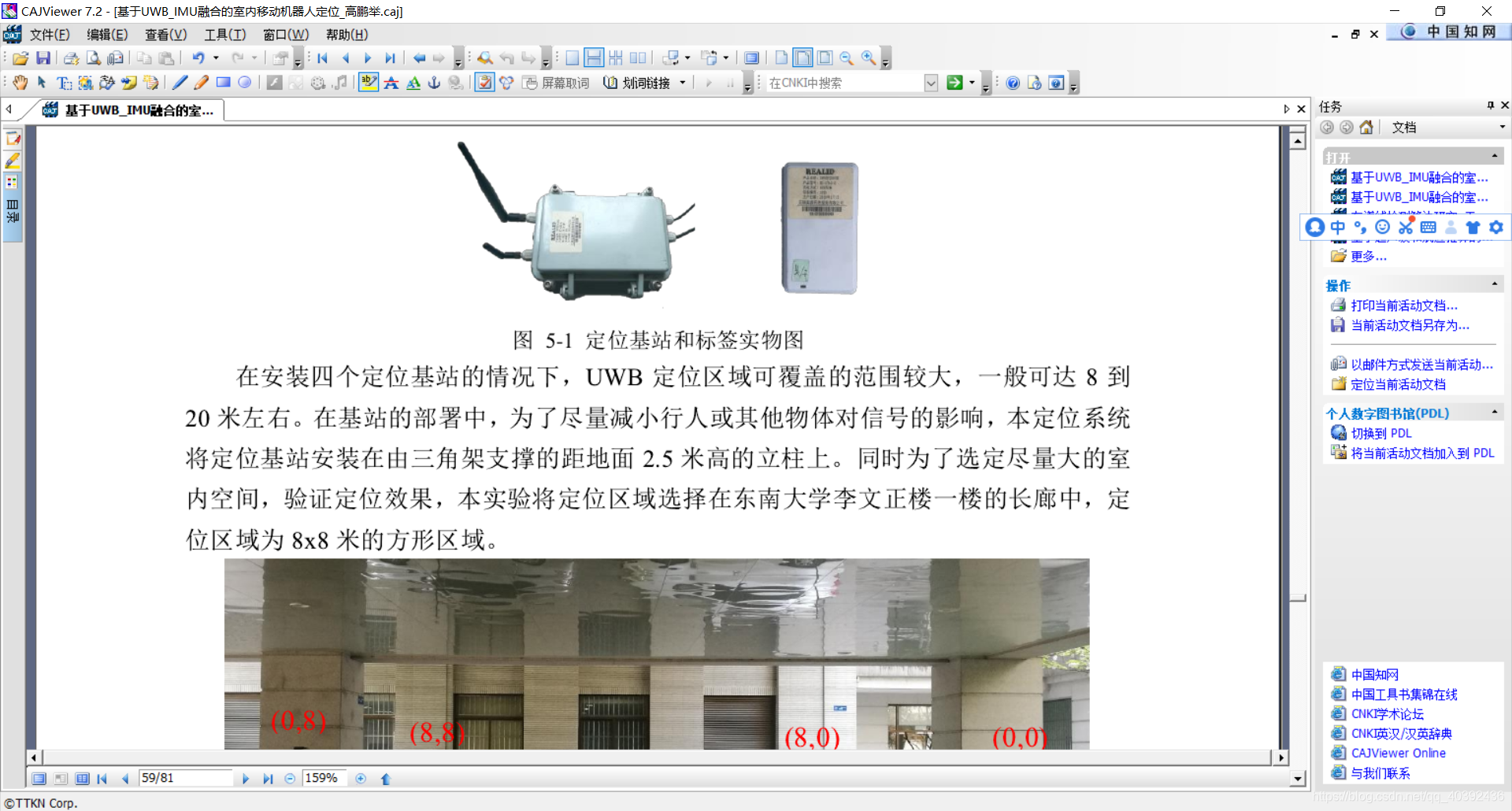
Task: Click the 59/81 page number field
Action: tap(186, 778)
